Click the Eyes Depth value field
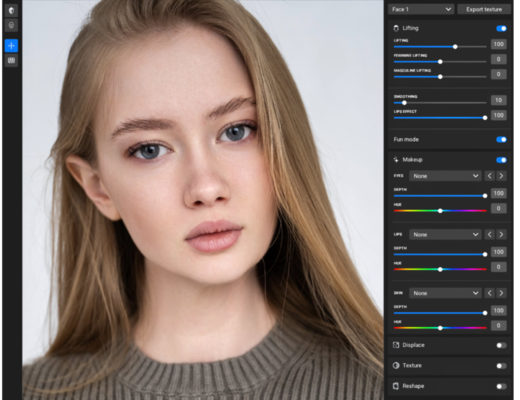This screenshot has height=400, width=520. click(499, 193)
